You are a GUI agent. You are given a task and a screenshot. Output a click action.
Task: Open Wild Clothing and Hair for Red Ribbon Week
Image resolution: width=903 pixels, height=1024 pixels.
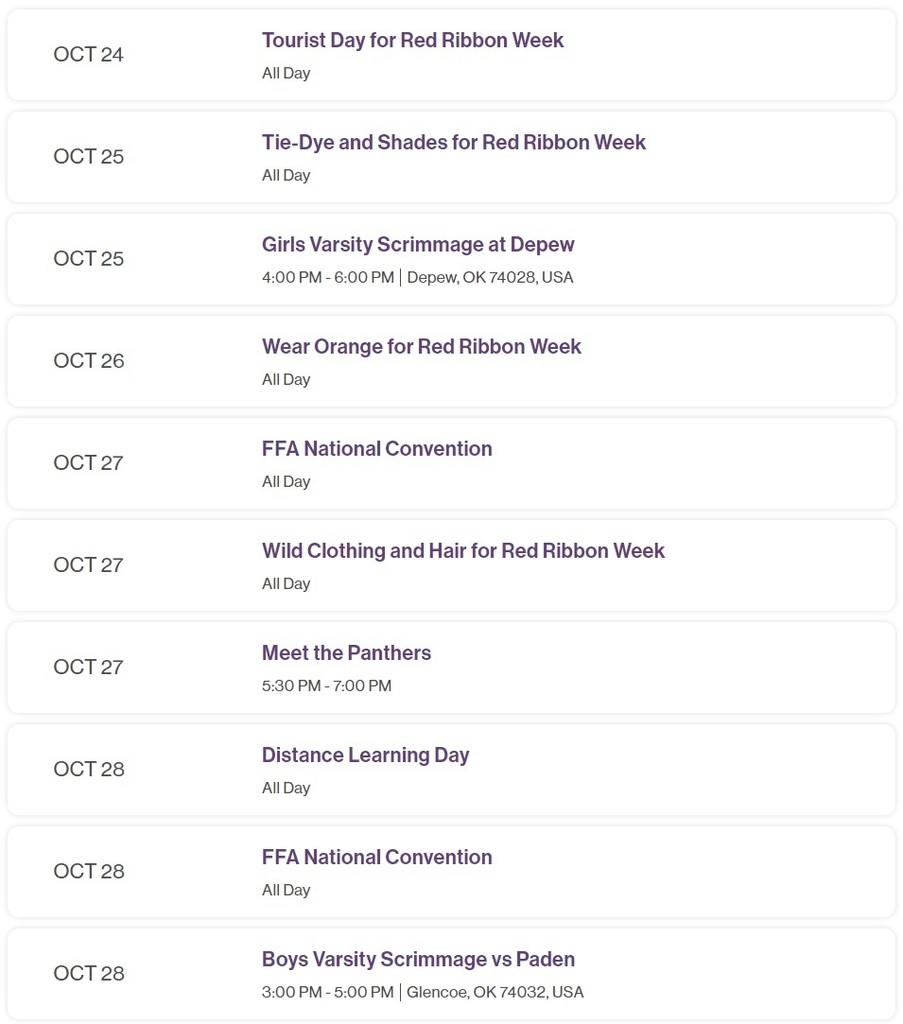[463, 551]
